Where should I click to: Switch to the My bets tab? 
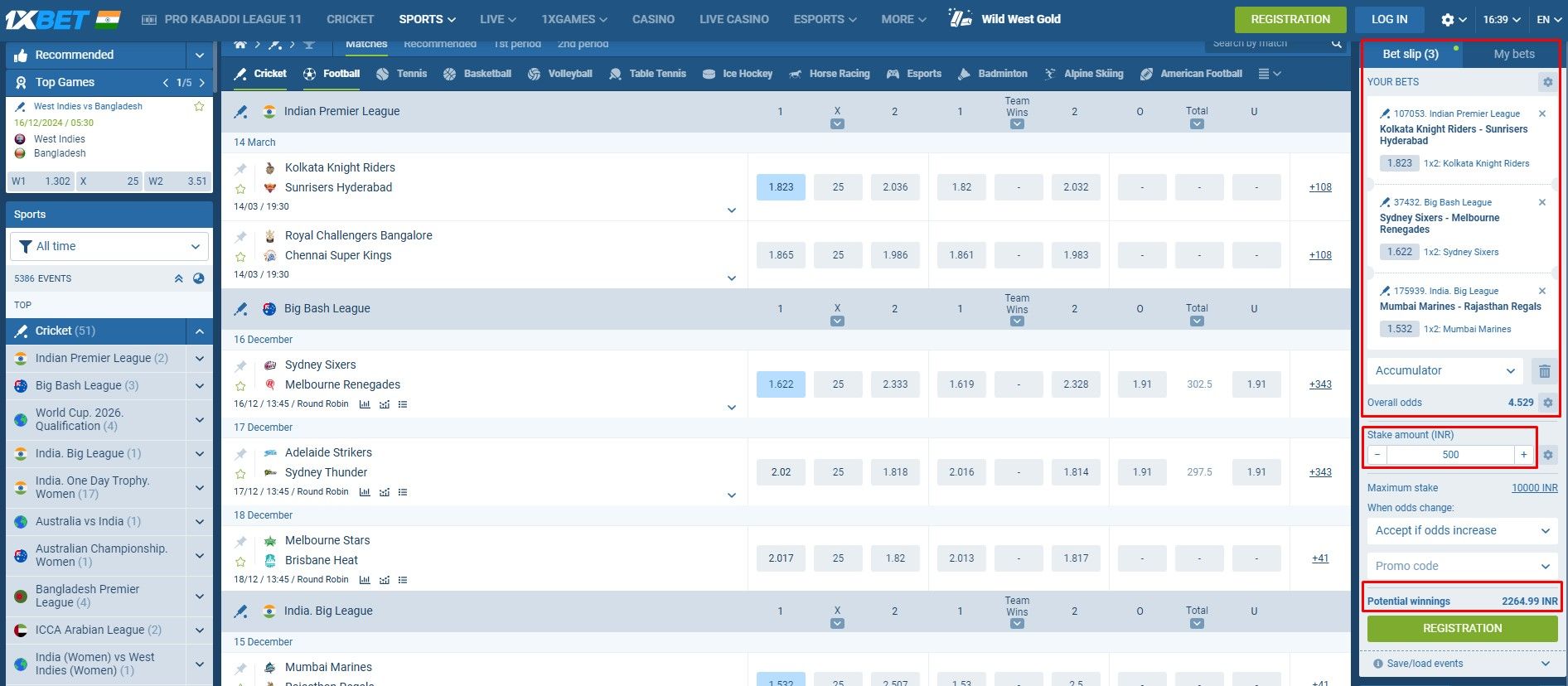(1513, 54)
